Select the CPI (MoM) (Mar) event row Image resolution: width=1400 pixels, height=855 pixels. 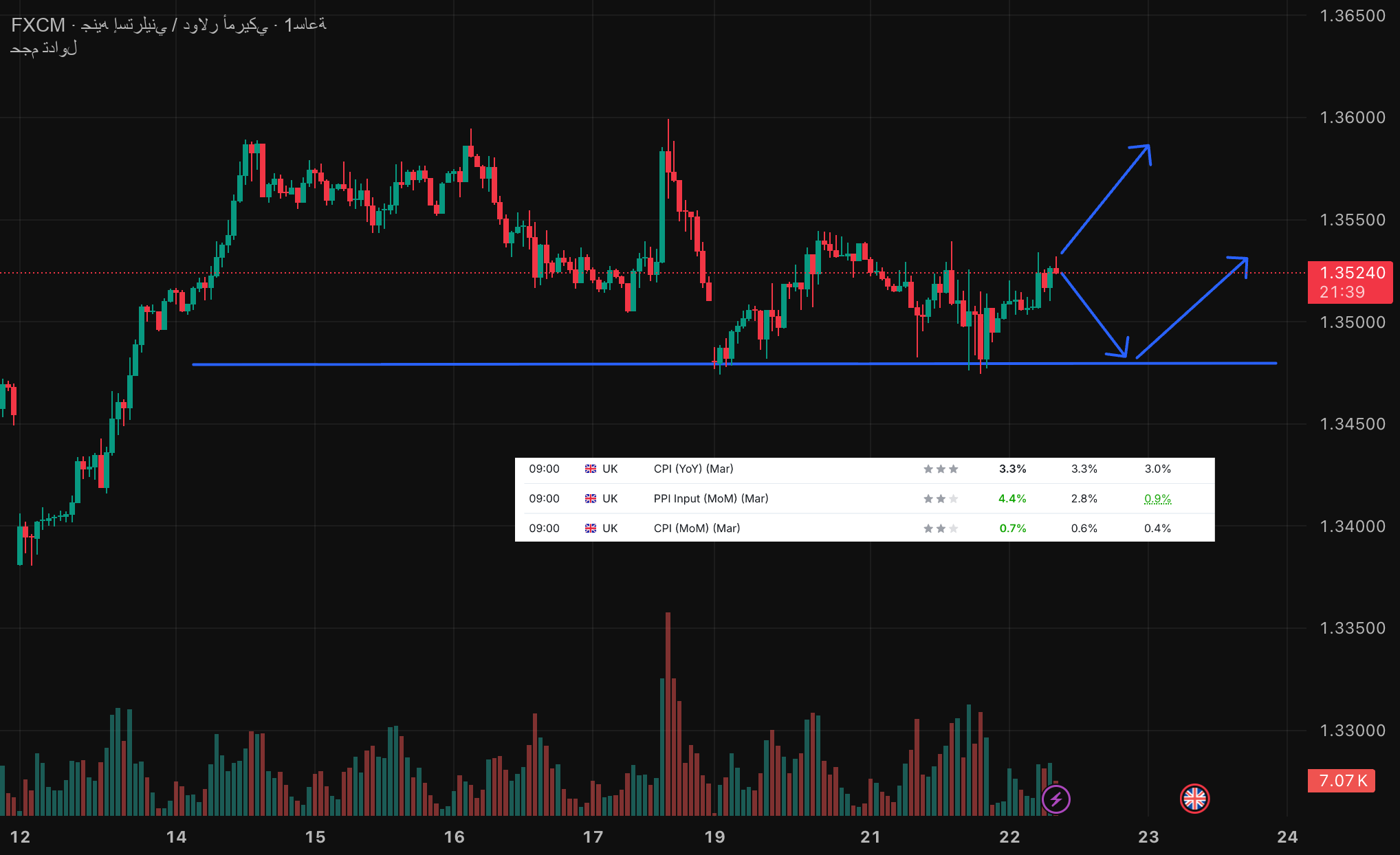[x=697, y=529]
